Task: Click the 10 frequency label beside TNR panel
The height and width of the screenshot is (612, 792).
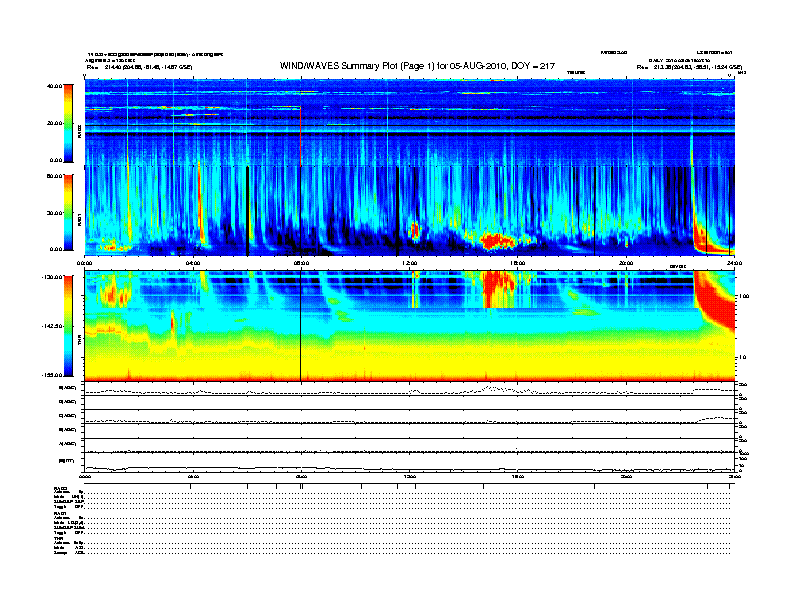Action: (744, 358)
